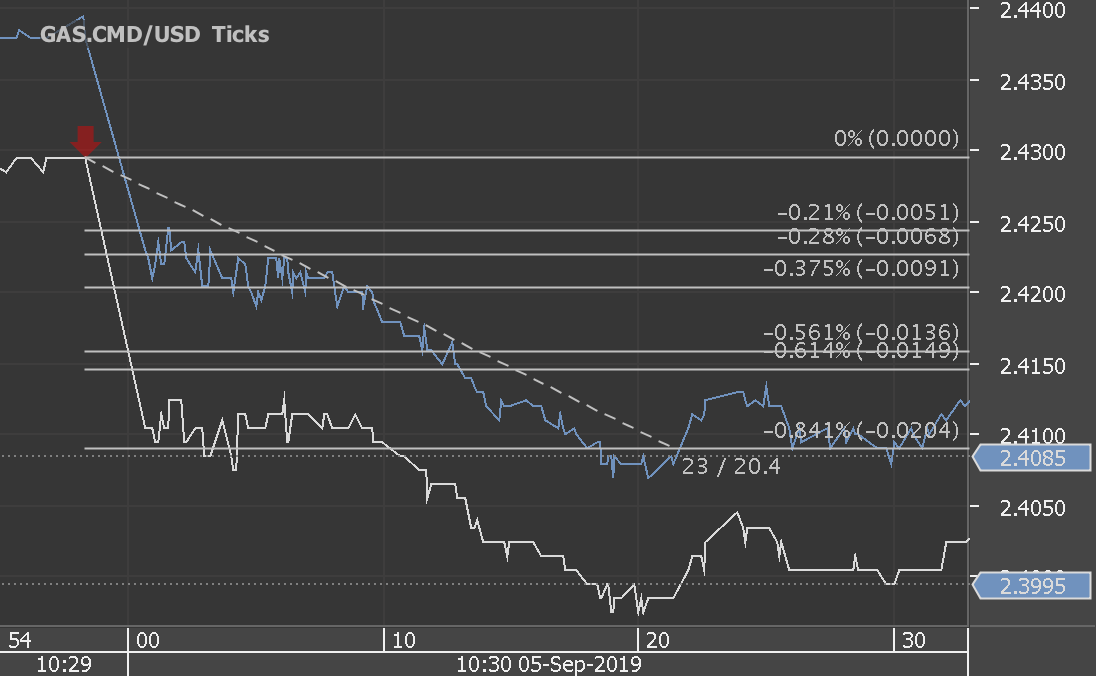
Task: Click the 2.4400 price axis value
Action: coord(1032,10)
